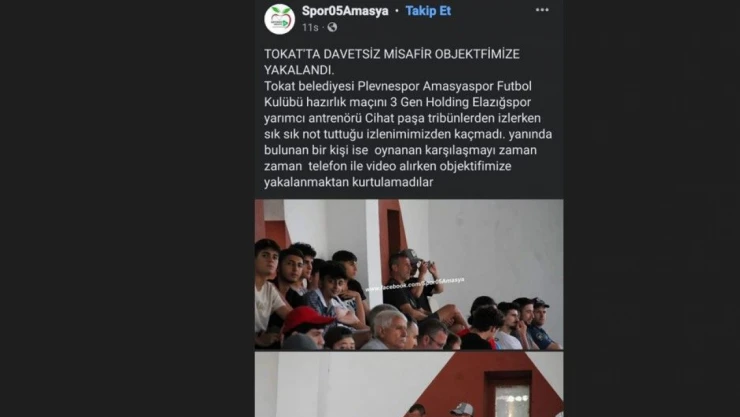Click the globe public audience icon
The width and height of the screenshot is (740, 417).
point(332,27)
